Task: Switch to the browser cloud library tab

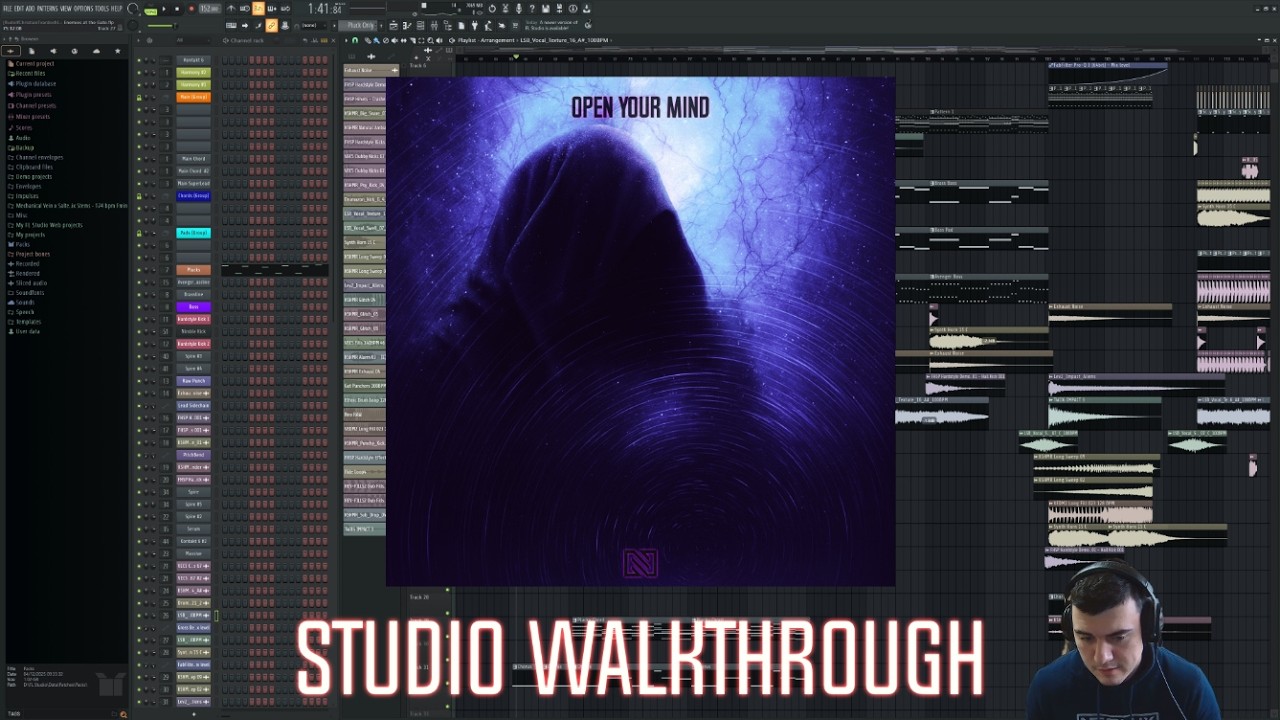Action: coord(96,51)
